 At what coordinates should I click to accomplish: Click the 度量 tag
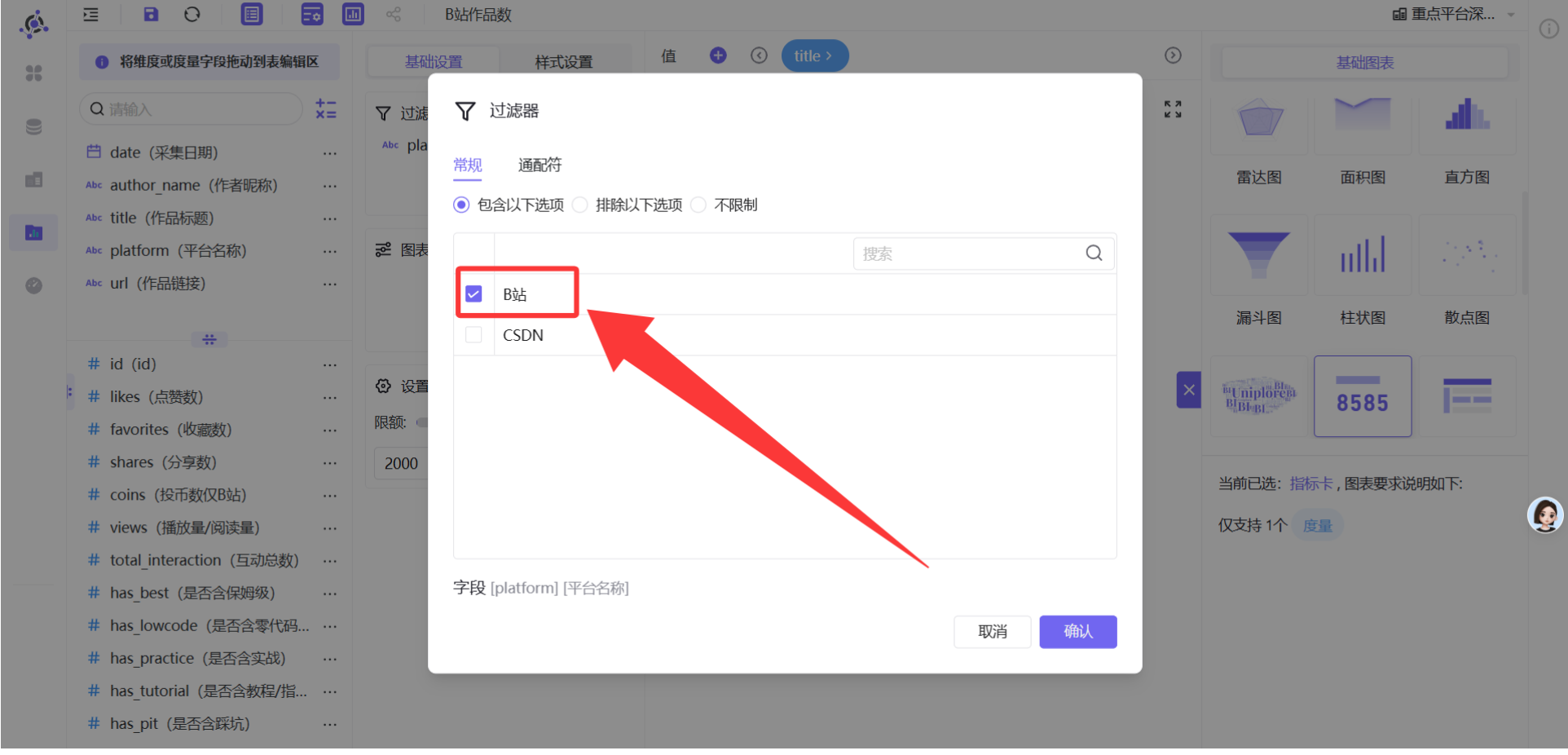(x=1318, y=525)
